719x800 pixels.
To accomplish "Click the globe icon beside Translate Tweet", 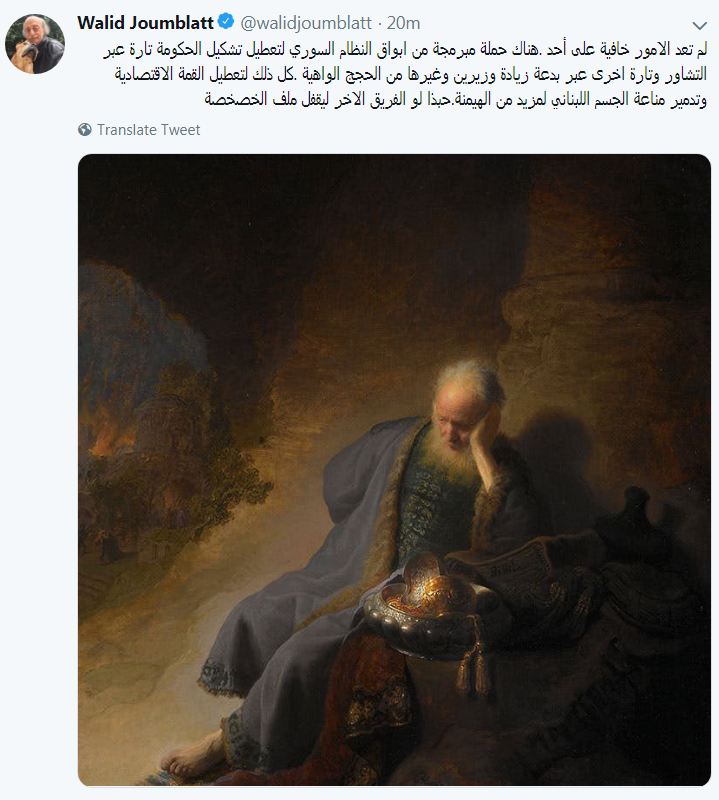I will click(85, 130).
